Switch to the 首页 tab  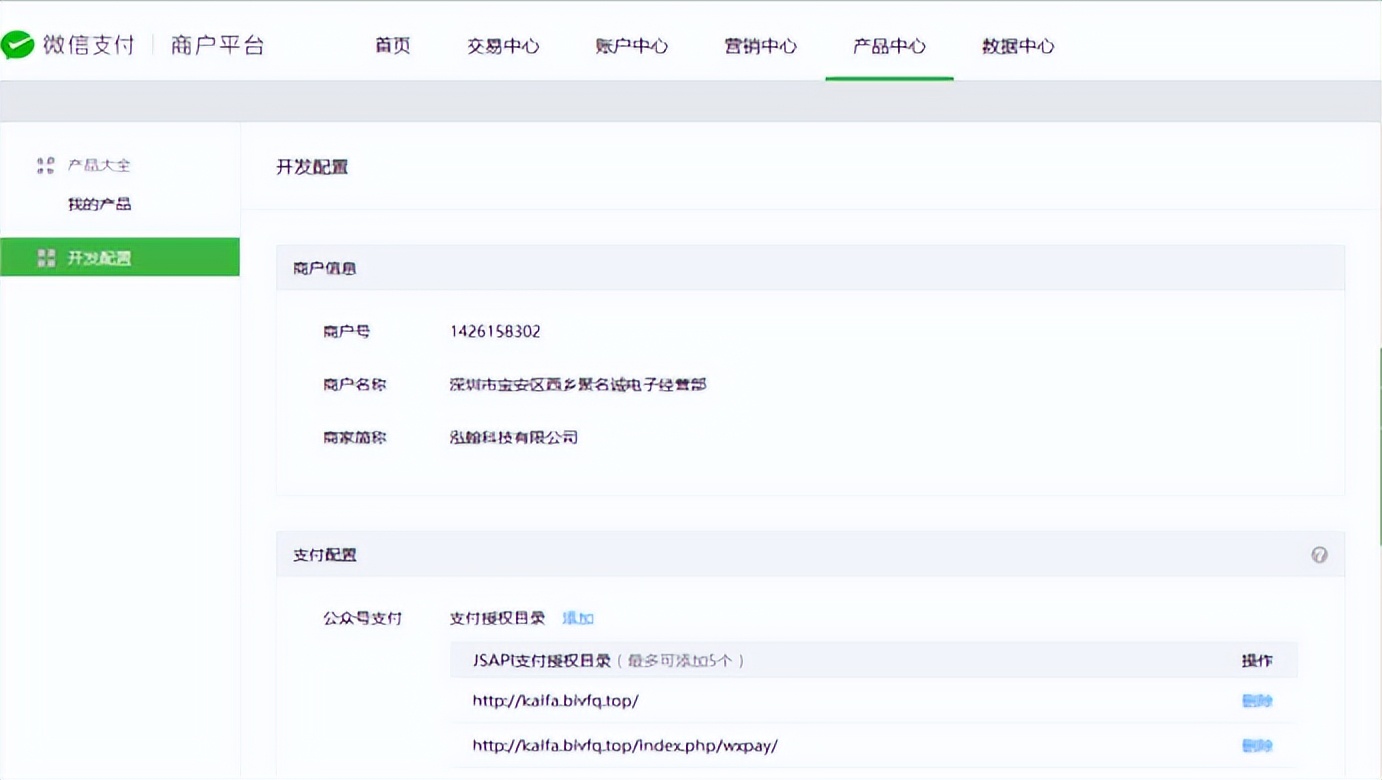(x=392, y=46)
